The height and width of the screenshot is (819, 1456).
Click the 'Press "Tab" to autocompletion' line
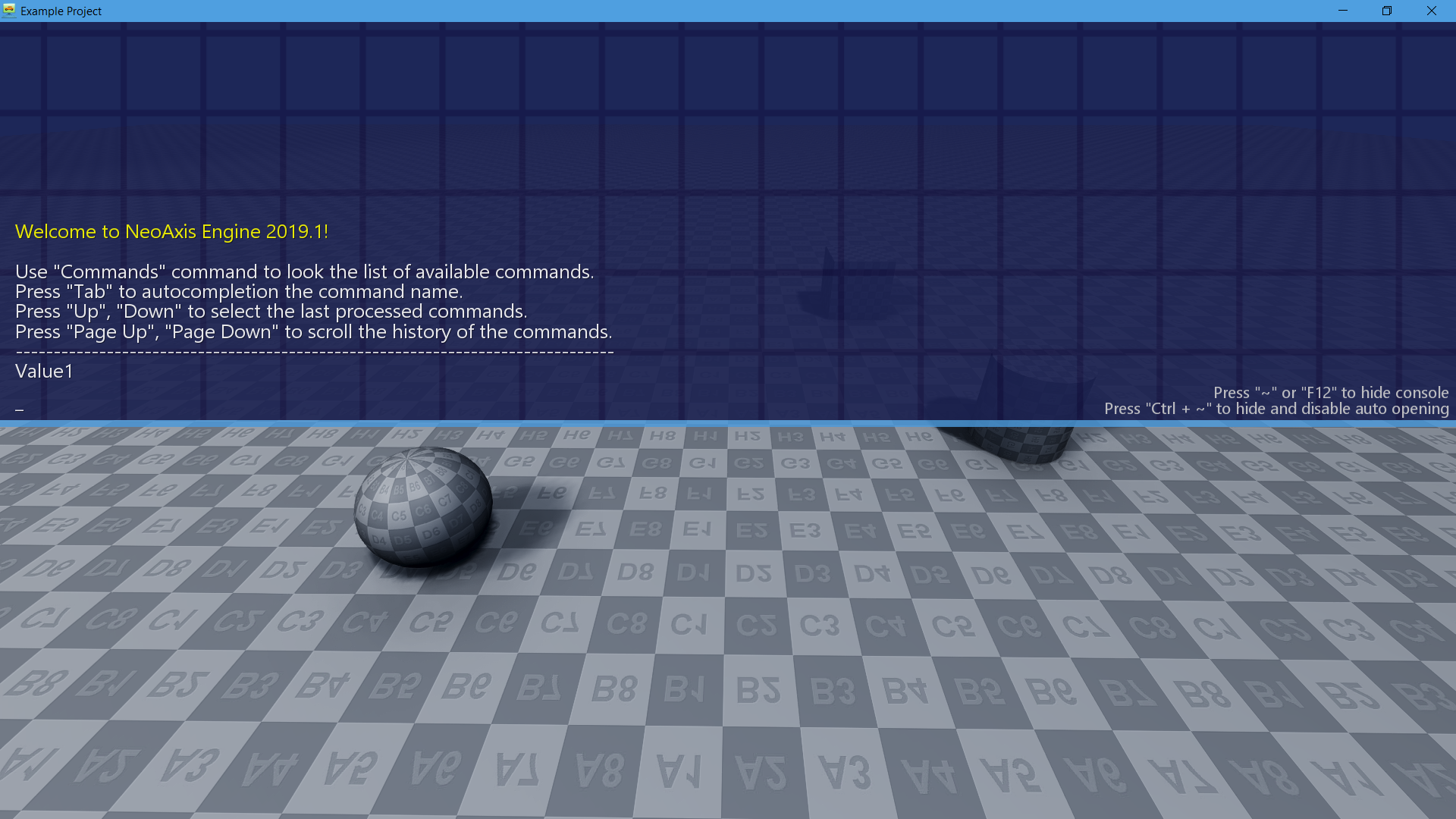[238, 292]
